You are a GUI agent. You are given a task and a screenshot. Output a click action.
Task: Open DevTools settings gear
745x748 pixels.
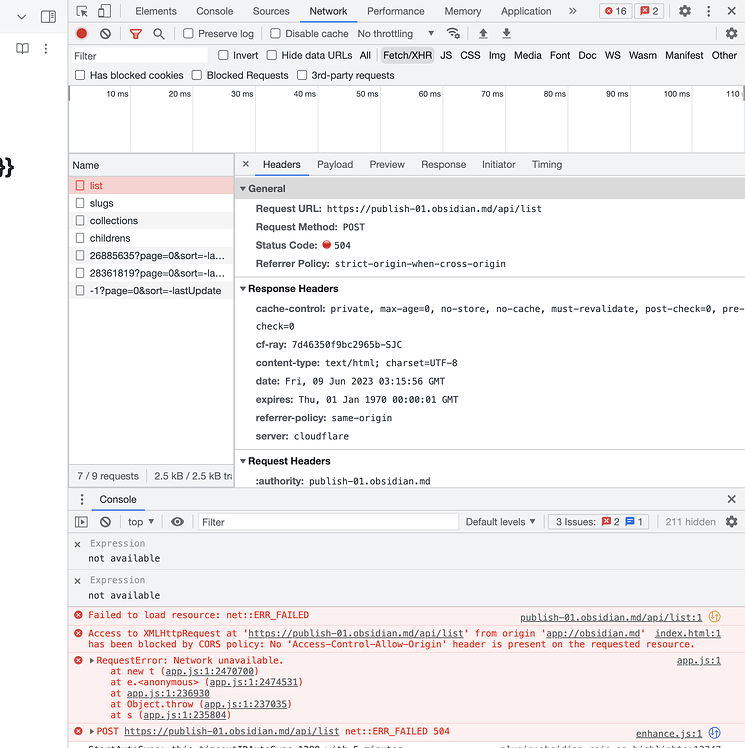(x=685, y=11)
